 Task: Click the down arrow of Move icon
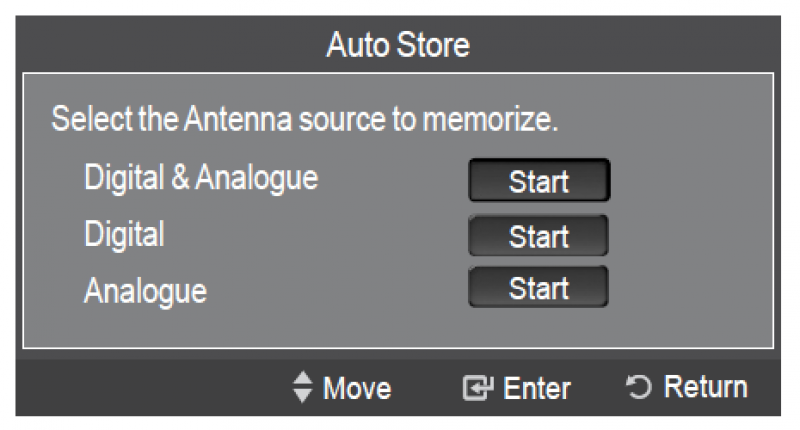[x=303, y=396]
